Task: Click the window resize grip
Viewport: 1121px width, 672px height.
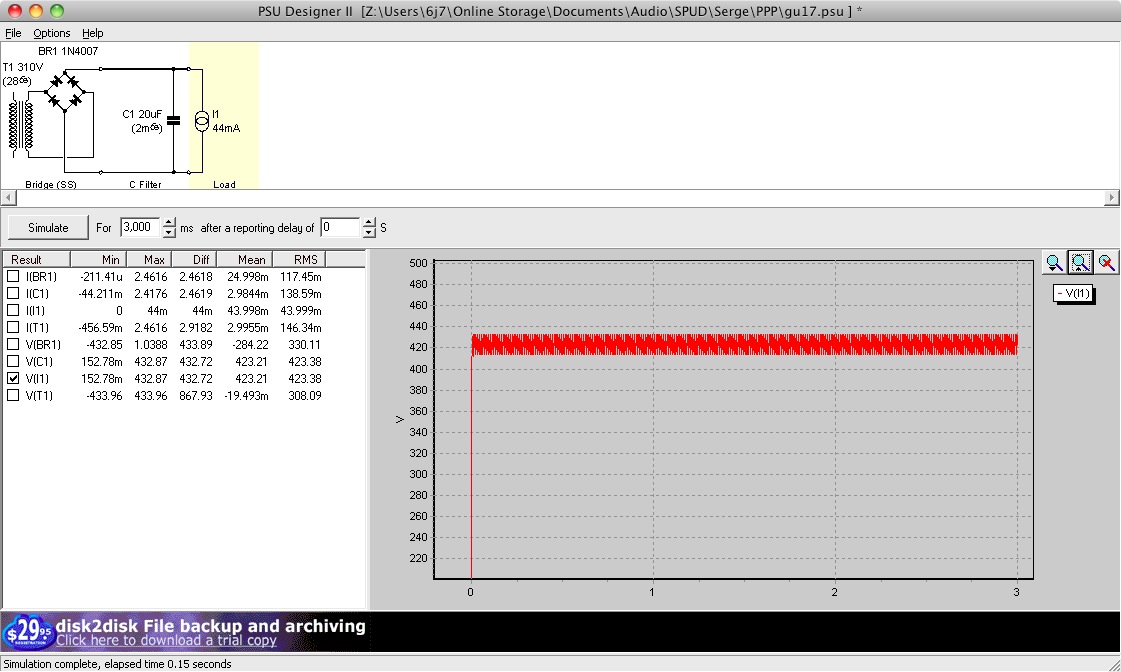Action: point(1113,664)
